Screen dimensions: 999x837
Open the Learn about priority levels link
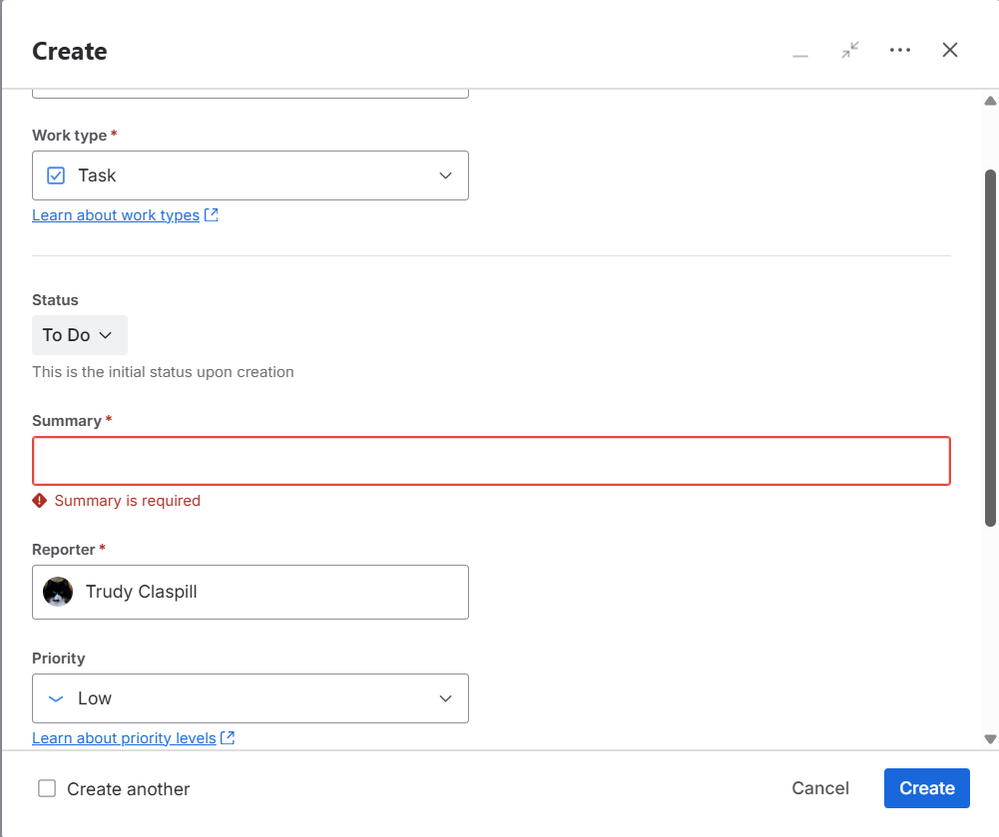(124, 738)
